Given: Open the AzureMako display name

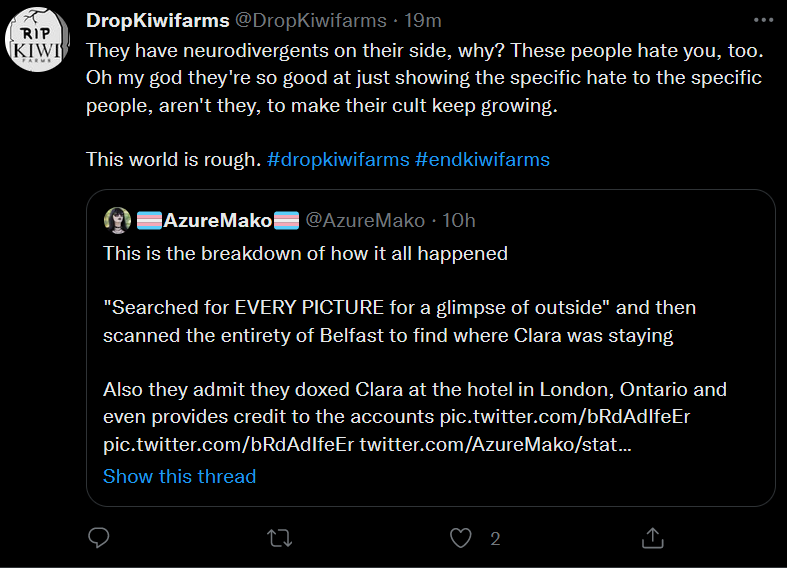Looking at the screenshot, I should click(x=218, y=220).
